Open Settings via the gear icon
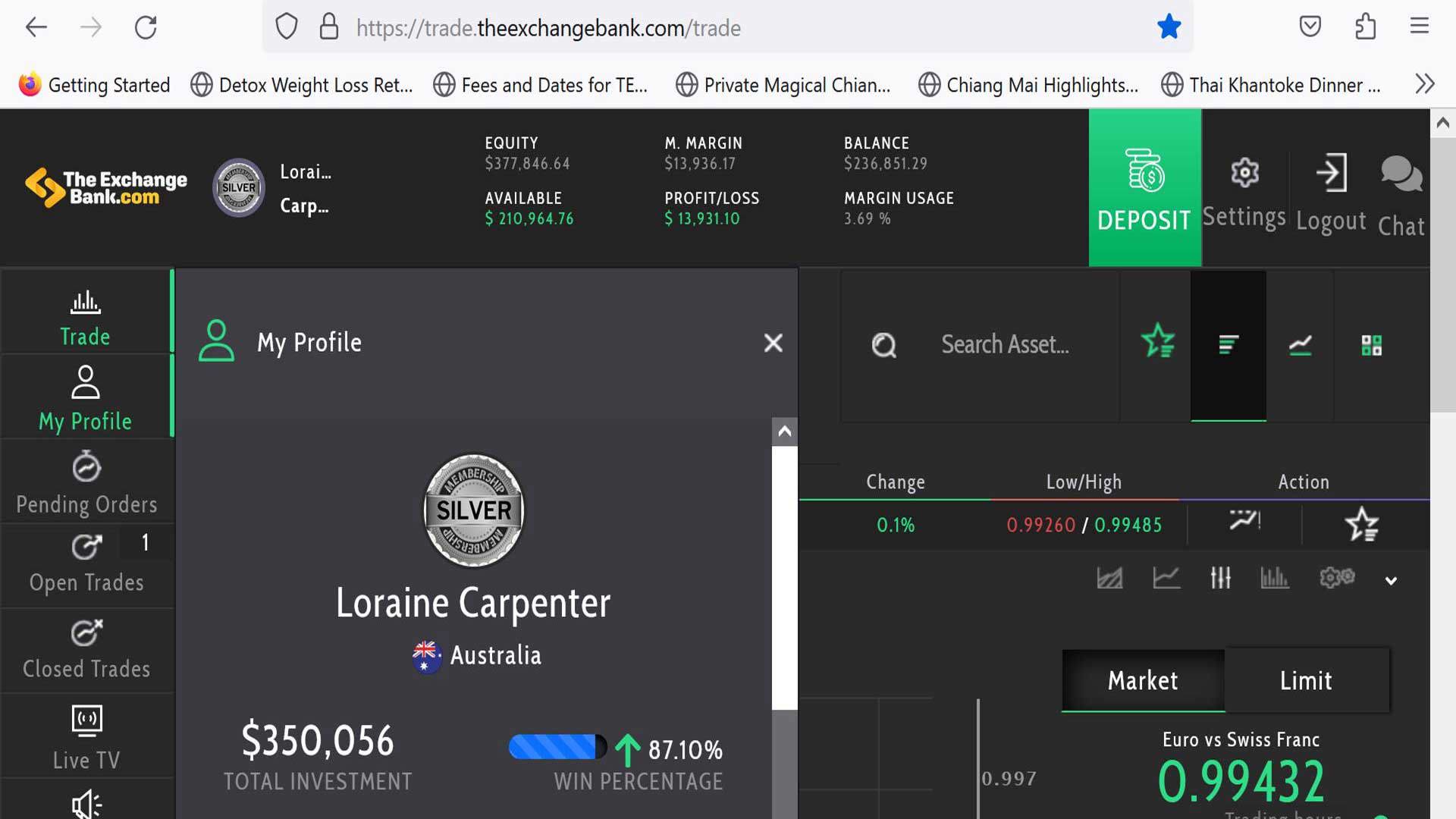This screenshot has width=1456, height=819. click(x=1244, y=172)
